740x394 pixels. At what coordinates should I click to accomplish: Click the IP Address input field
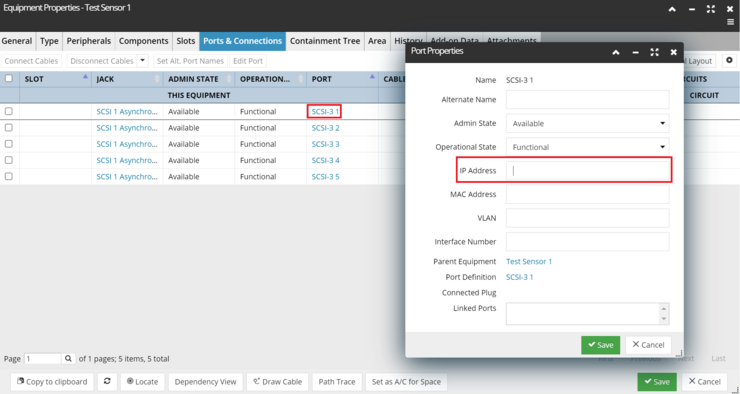(x=588, y=170)
